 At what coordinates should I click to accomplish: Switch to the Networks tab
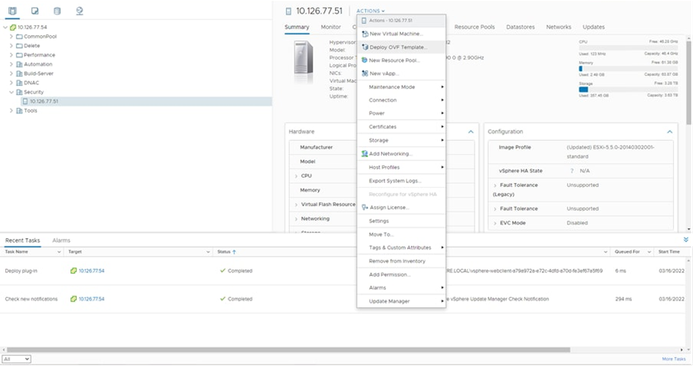coord(558,27)
